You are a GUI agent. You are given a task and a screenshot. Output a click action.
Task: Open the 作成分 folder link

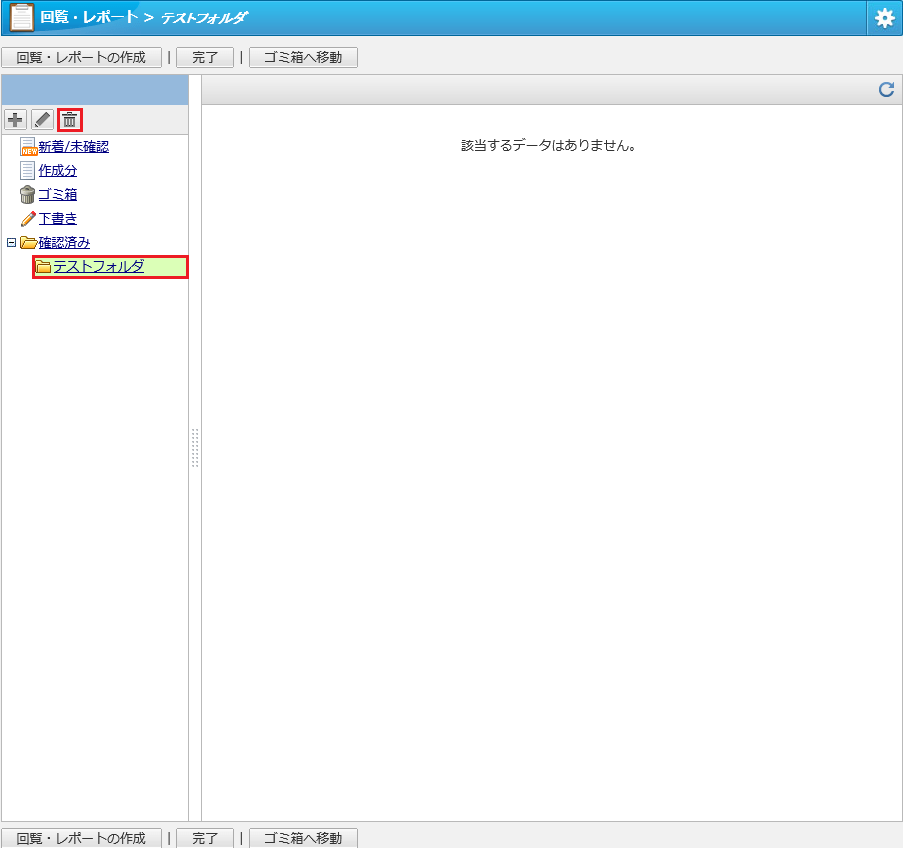[x=57, y=171]
